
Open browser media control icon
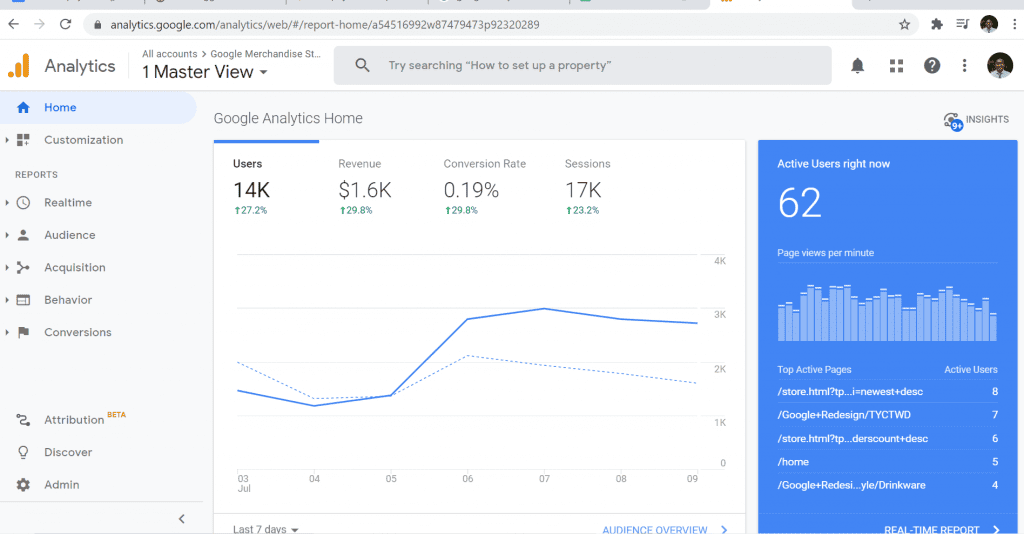(x=963, y=25)
